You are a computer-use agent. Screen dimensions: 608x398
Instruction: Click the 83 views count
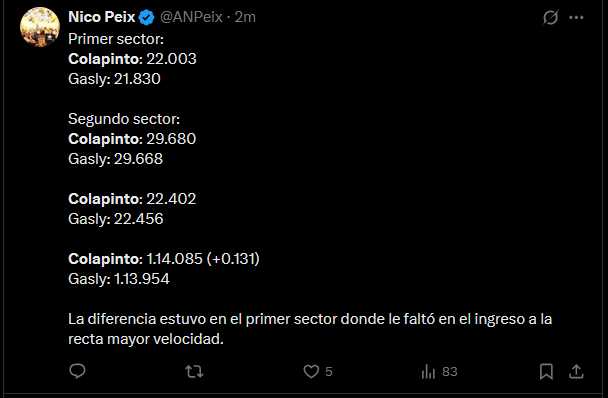450,372
